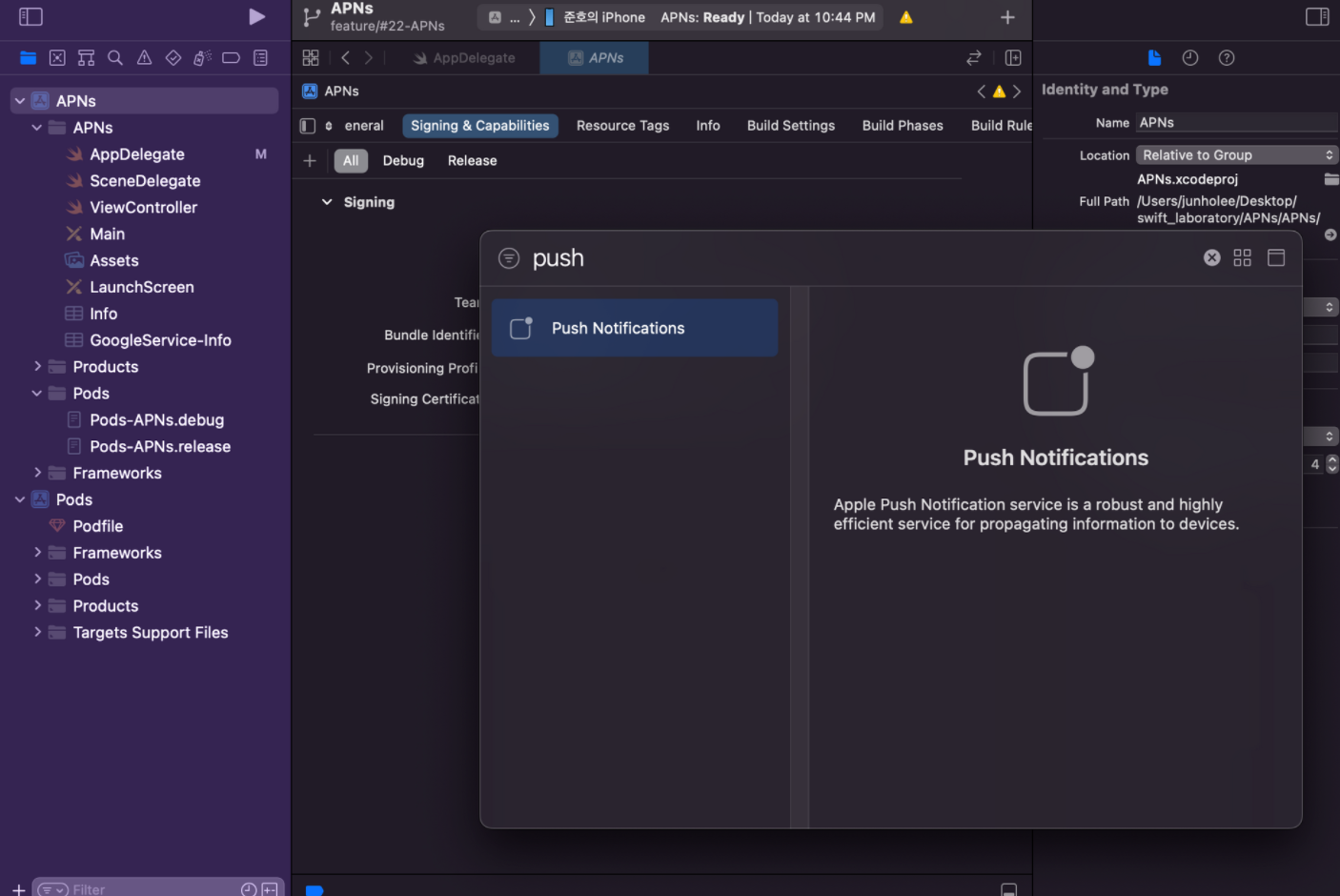Open Pods-APNs.release configuration file
Image resolution: width=1340 pixels, height=896 pixels.
pos(160,447)
